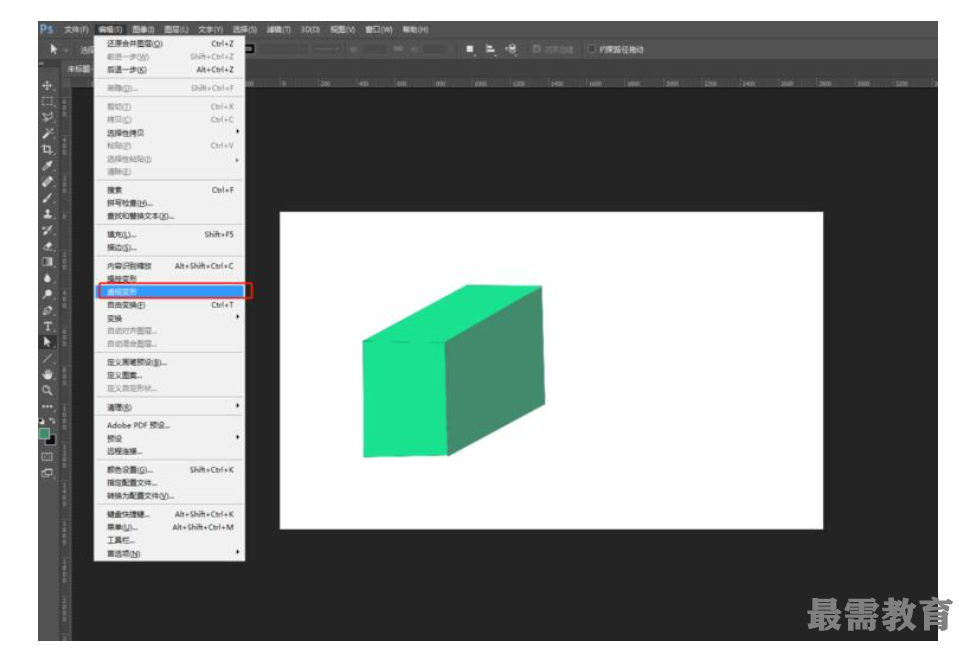The width and height of the screenshot is (959, 654).
Task: Select the Gradient tool
Action: [x=47, y=262]
